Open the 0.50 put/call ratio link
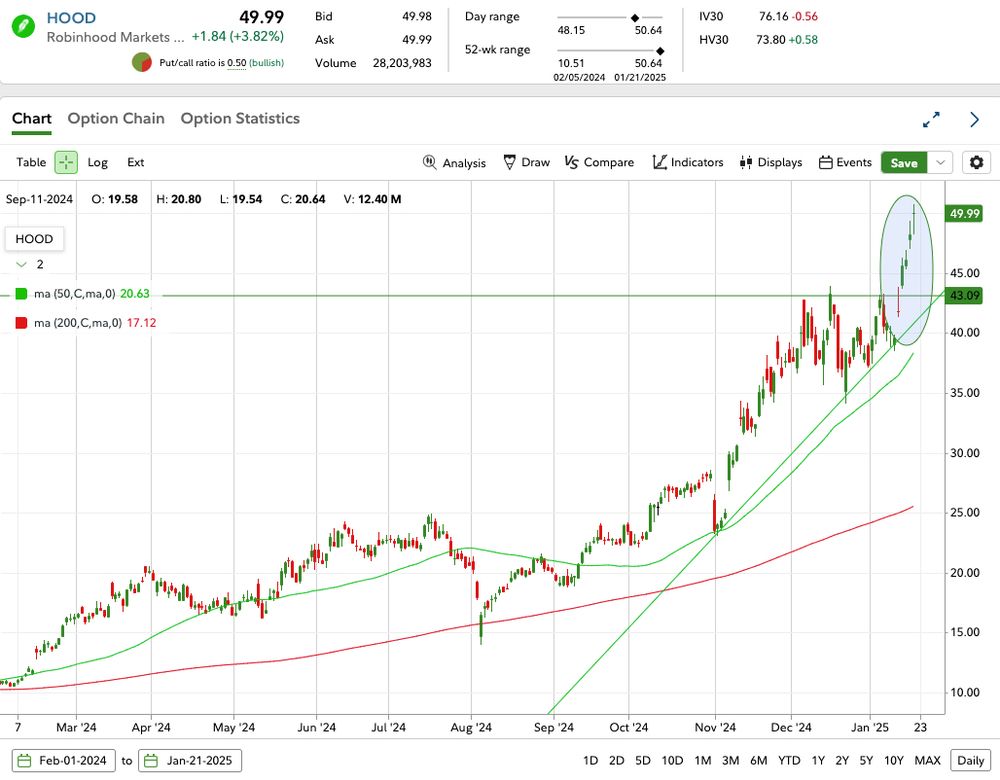This screenshot has width=1000, height=780. (237, 63)
